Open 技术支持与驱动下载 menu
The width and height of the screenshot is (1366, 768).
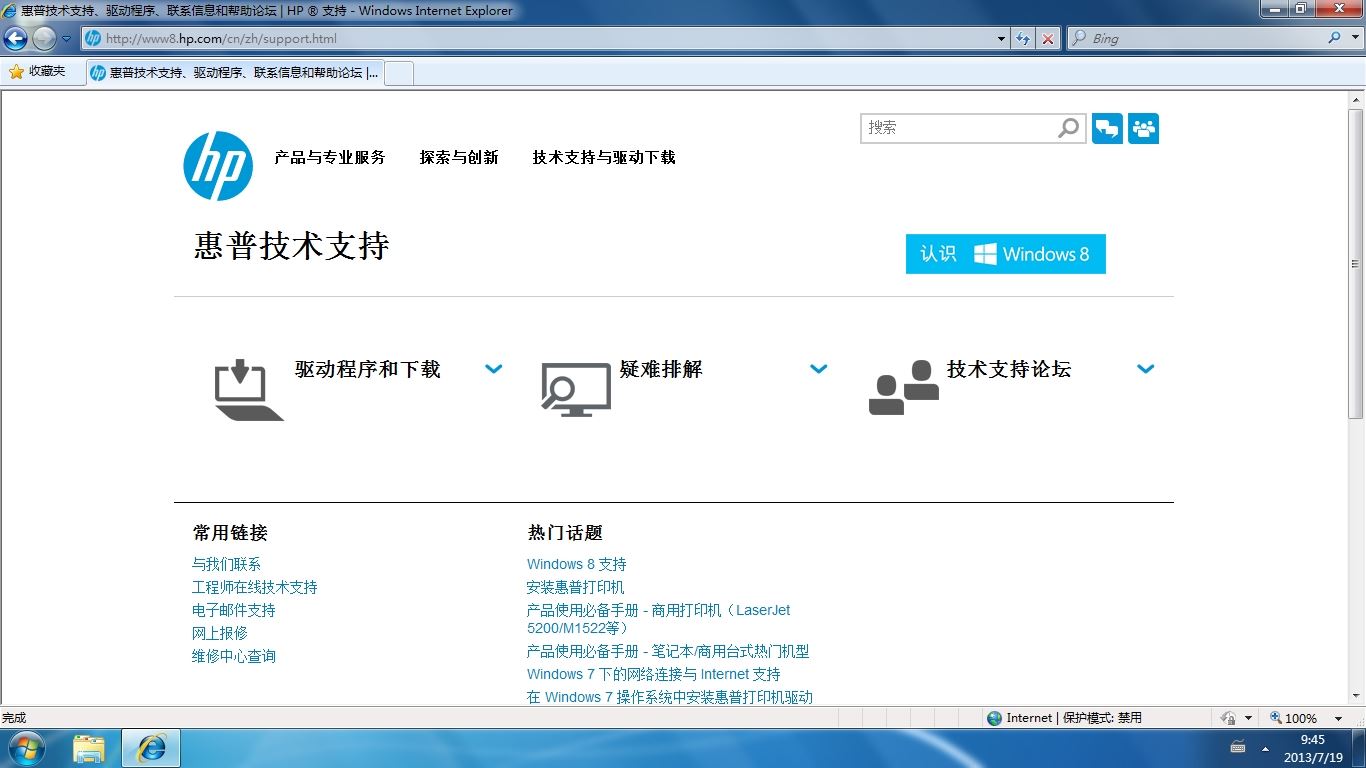click(604, 157)
